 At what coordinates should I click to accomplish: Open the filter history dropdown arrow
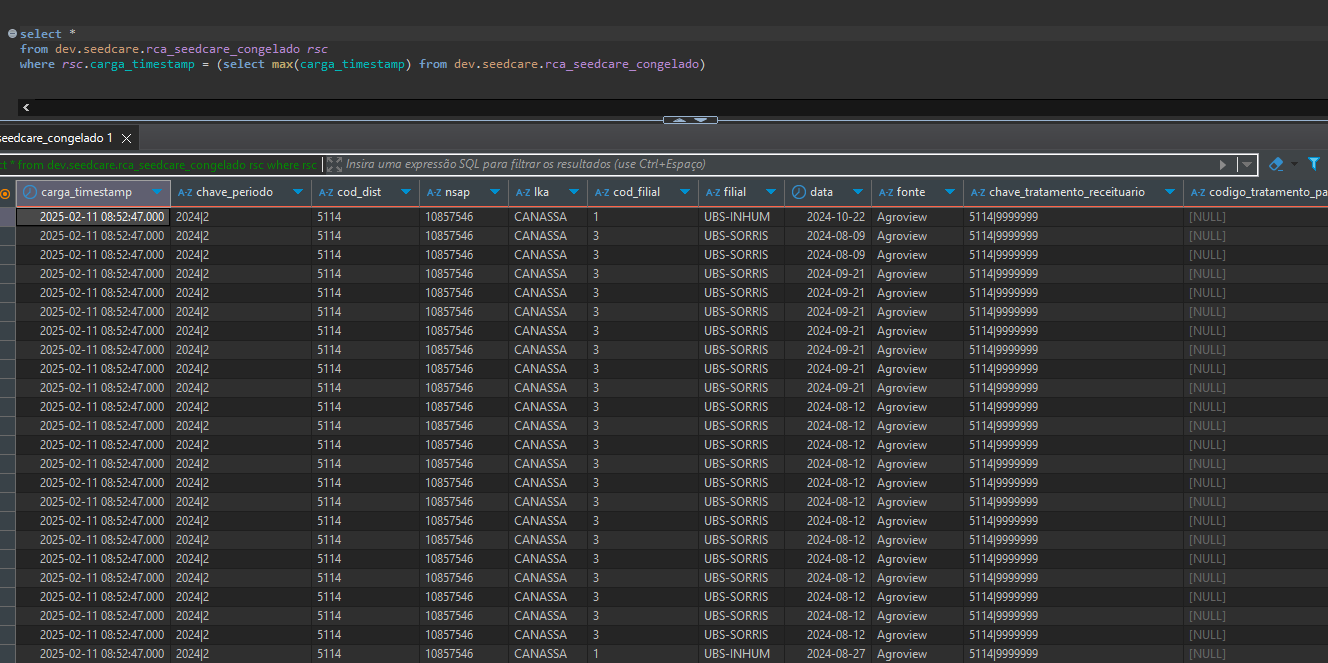click(x=1246, y=164)
